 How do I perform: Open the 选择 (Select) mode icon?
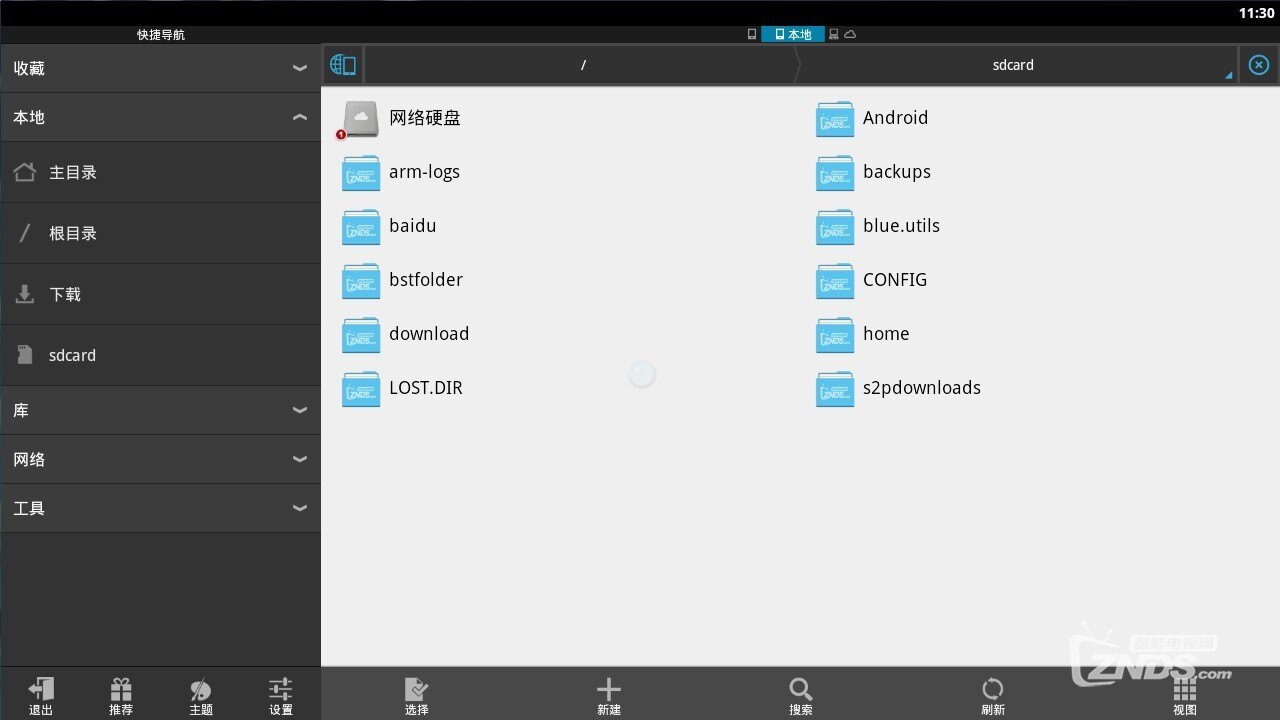416,695
